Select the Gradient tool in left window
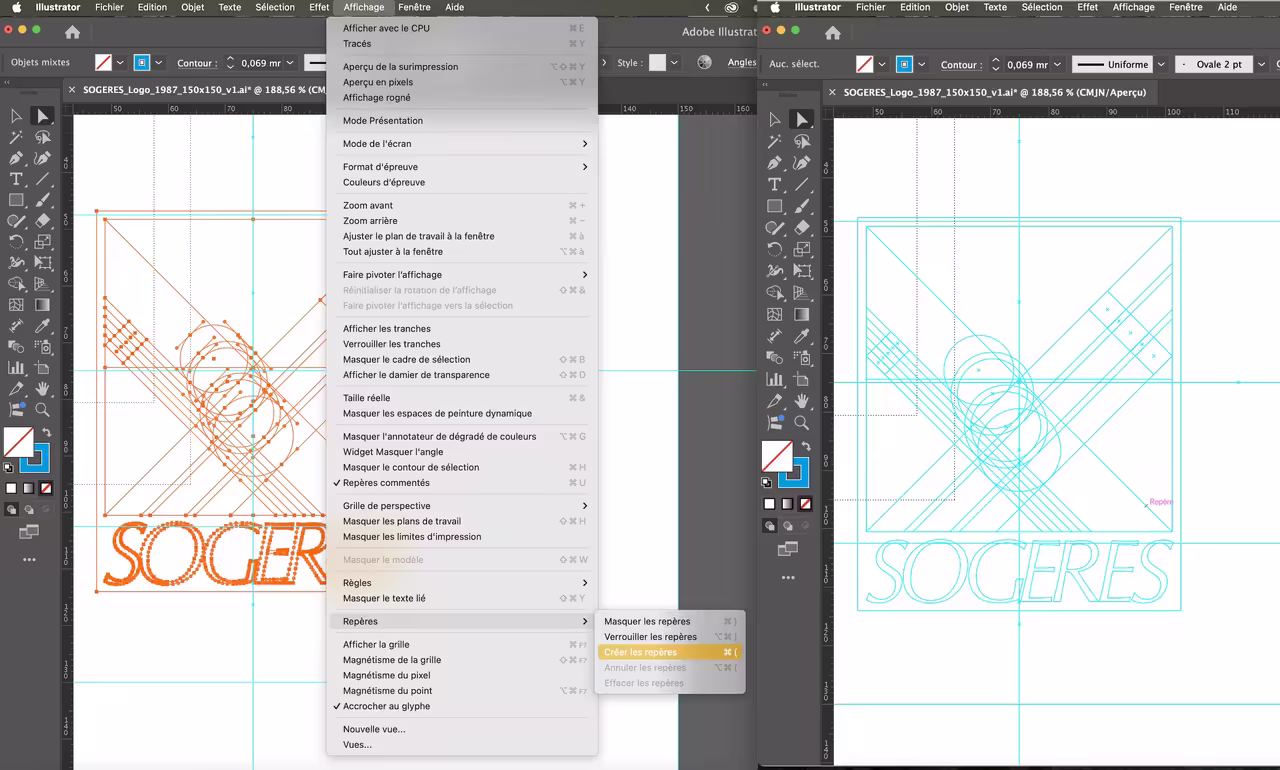The image size is (1280, 770). (x=42, y=305)
